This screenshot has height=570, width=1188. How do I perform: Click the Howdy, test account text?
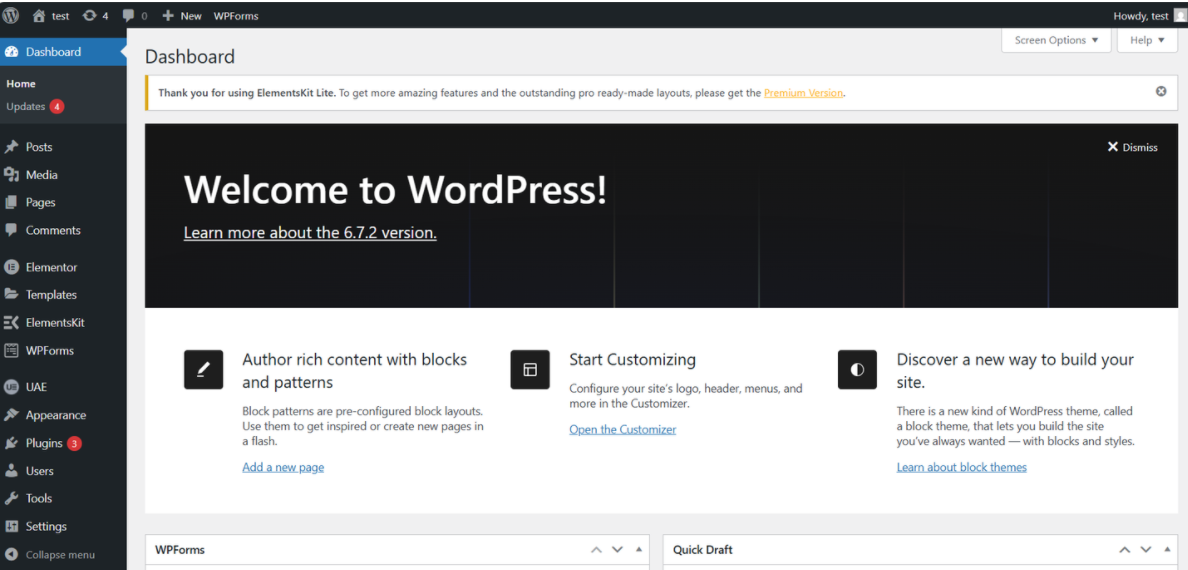coord(1141,16)
